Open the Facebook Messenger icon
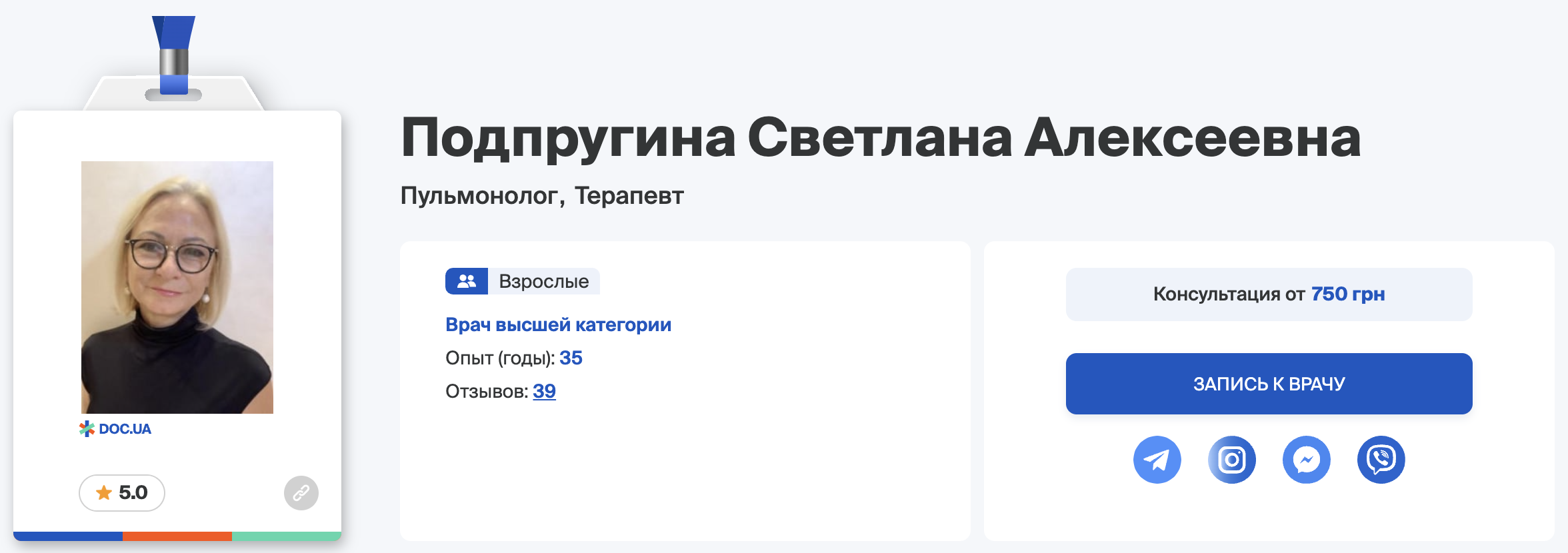Viewport: 1568px width, 553px height. tap(1307, 460)
